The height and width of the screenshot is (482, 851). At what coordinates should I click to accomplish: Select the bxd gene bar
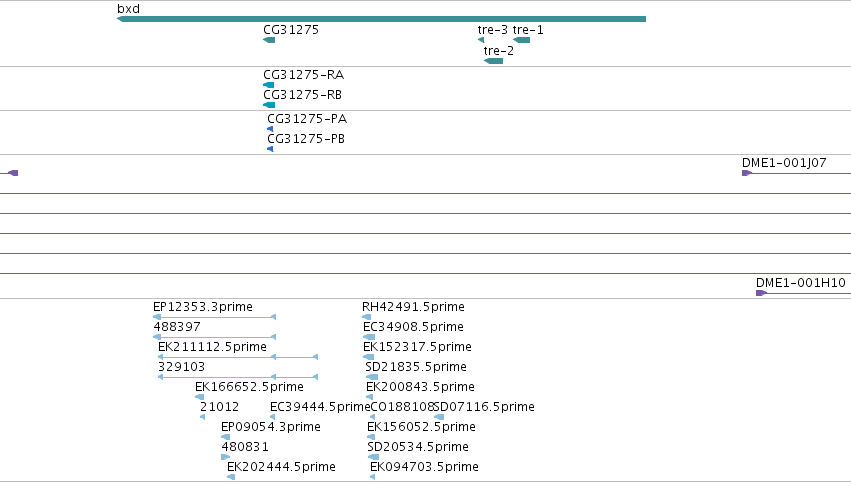pos(382,19)
